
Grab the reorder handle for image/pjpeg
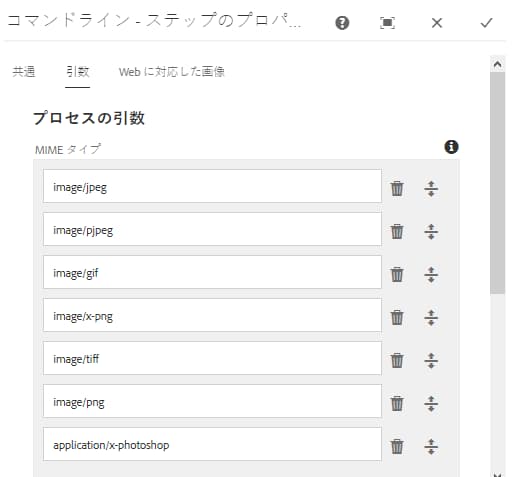click(x=431, y=232)
